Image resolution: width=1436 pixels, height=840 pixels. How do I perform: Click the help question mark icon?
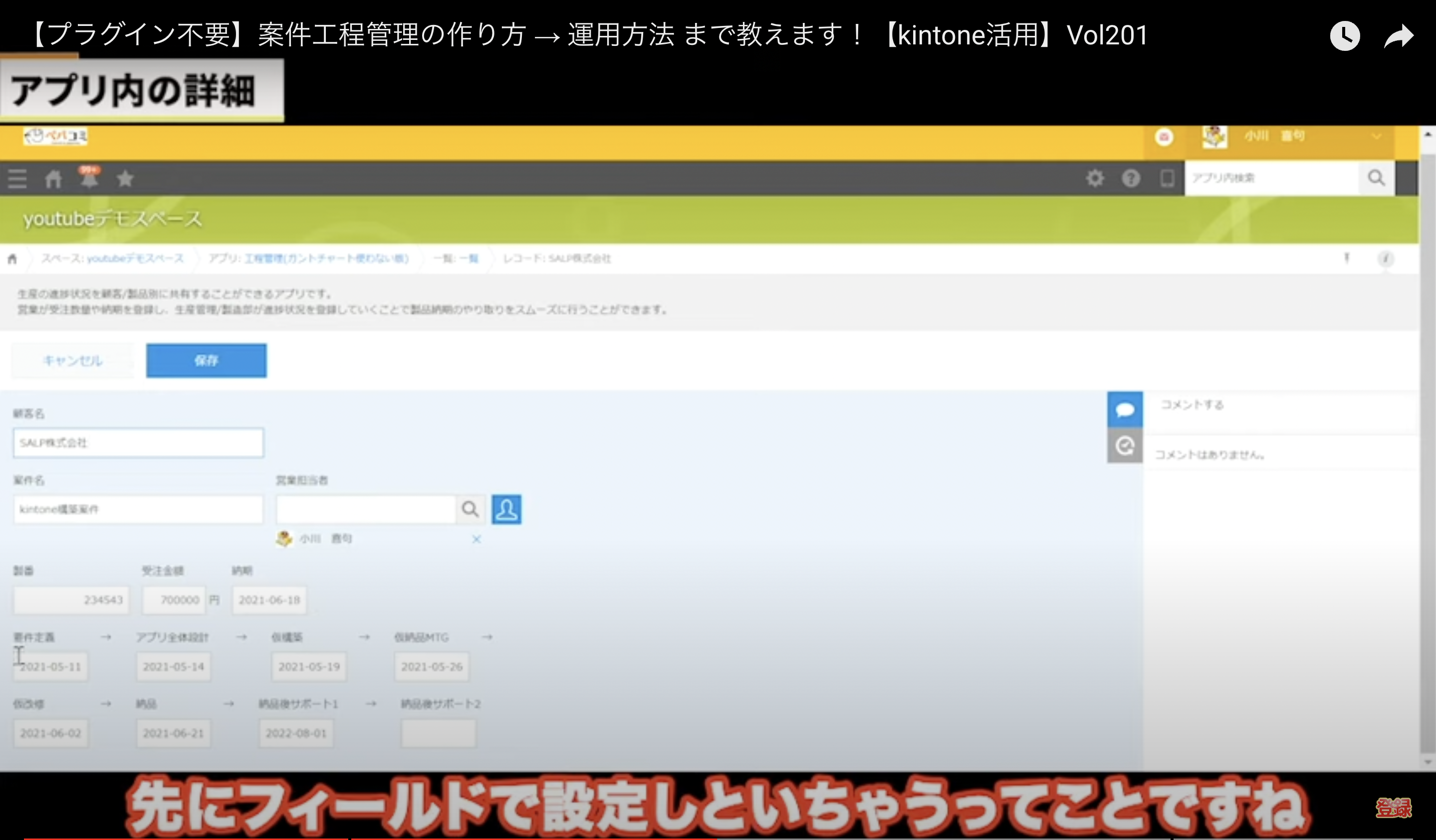tap(1131, 178)
